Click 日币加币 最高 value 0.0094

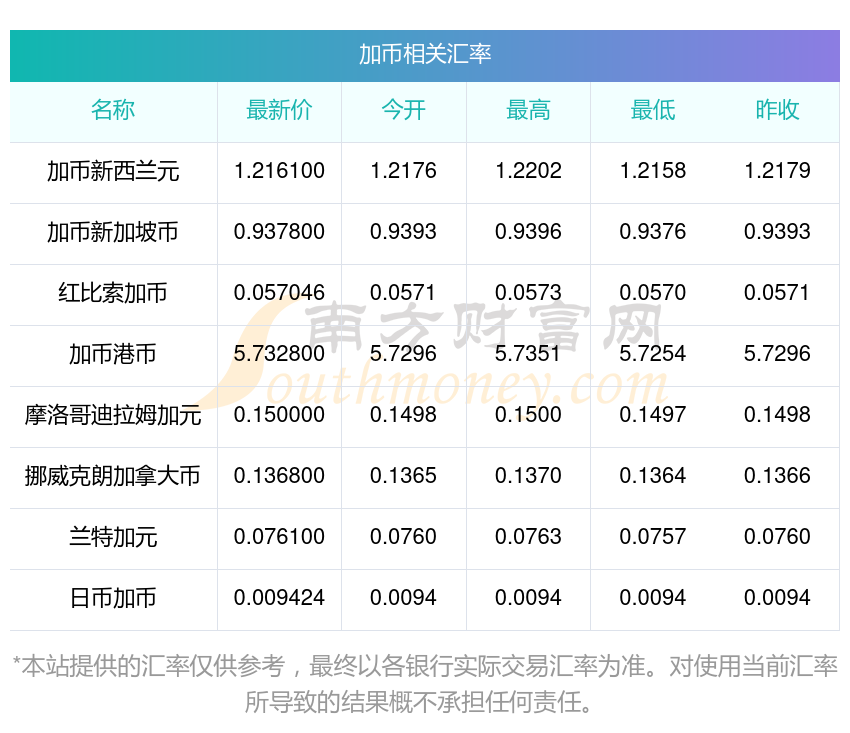point(528,598)
